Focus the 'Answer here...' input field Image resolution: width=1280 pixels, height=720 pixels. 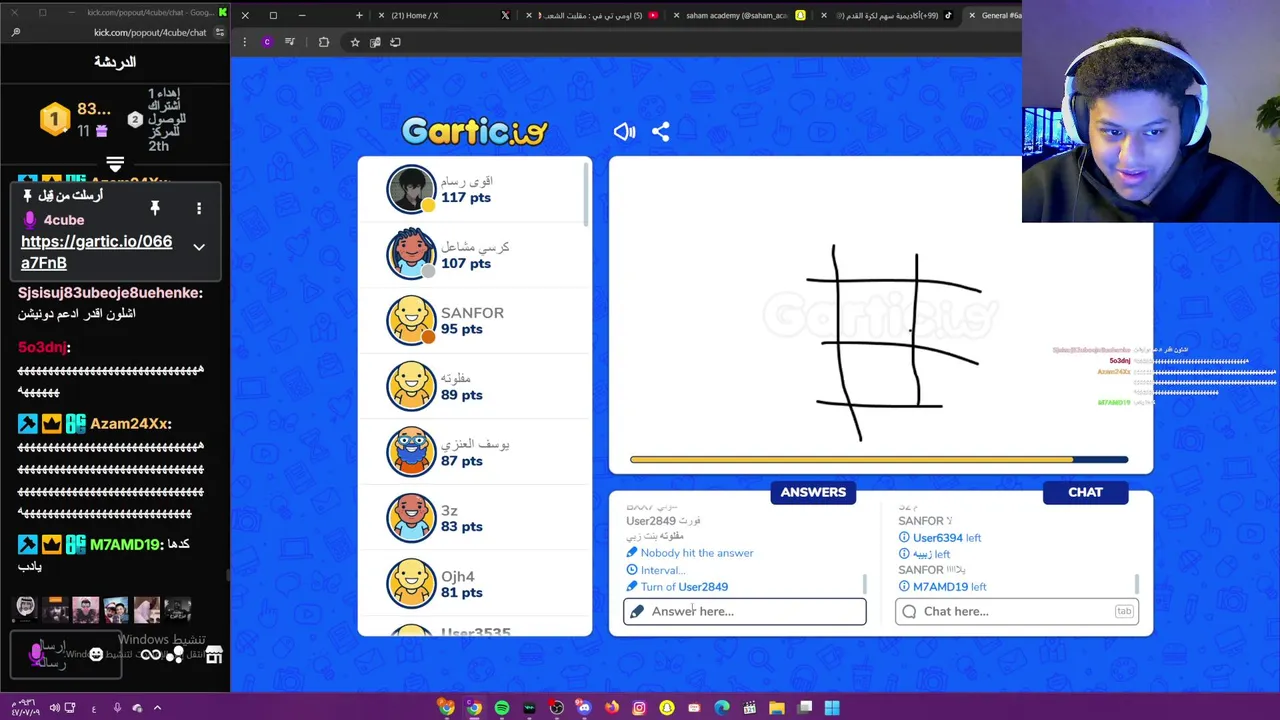(x=745, y=611)
